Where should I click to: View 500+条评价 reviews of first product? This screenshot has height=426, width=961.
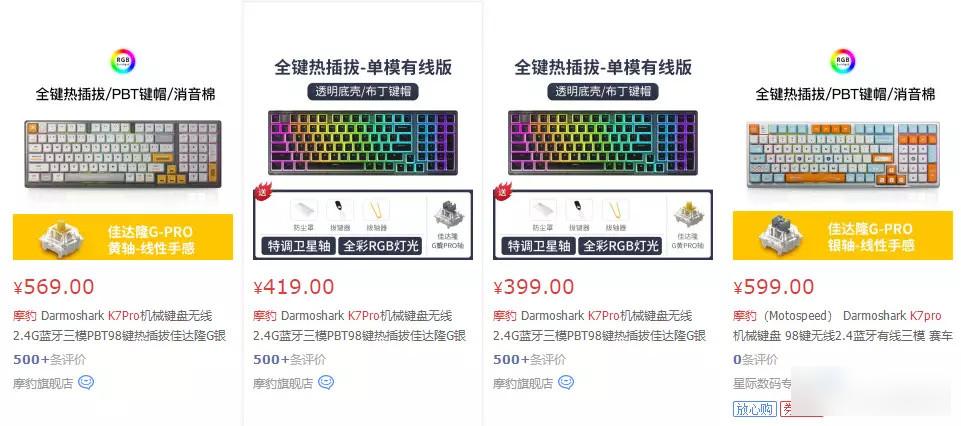click(x=50, y=359)
